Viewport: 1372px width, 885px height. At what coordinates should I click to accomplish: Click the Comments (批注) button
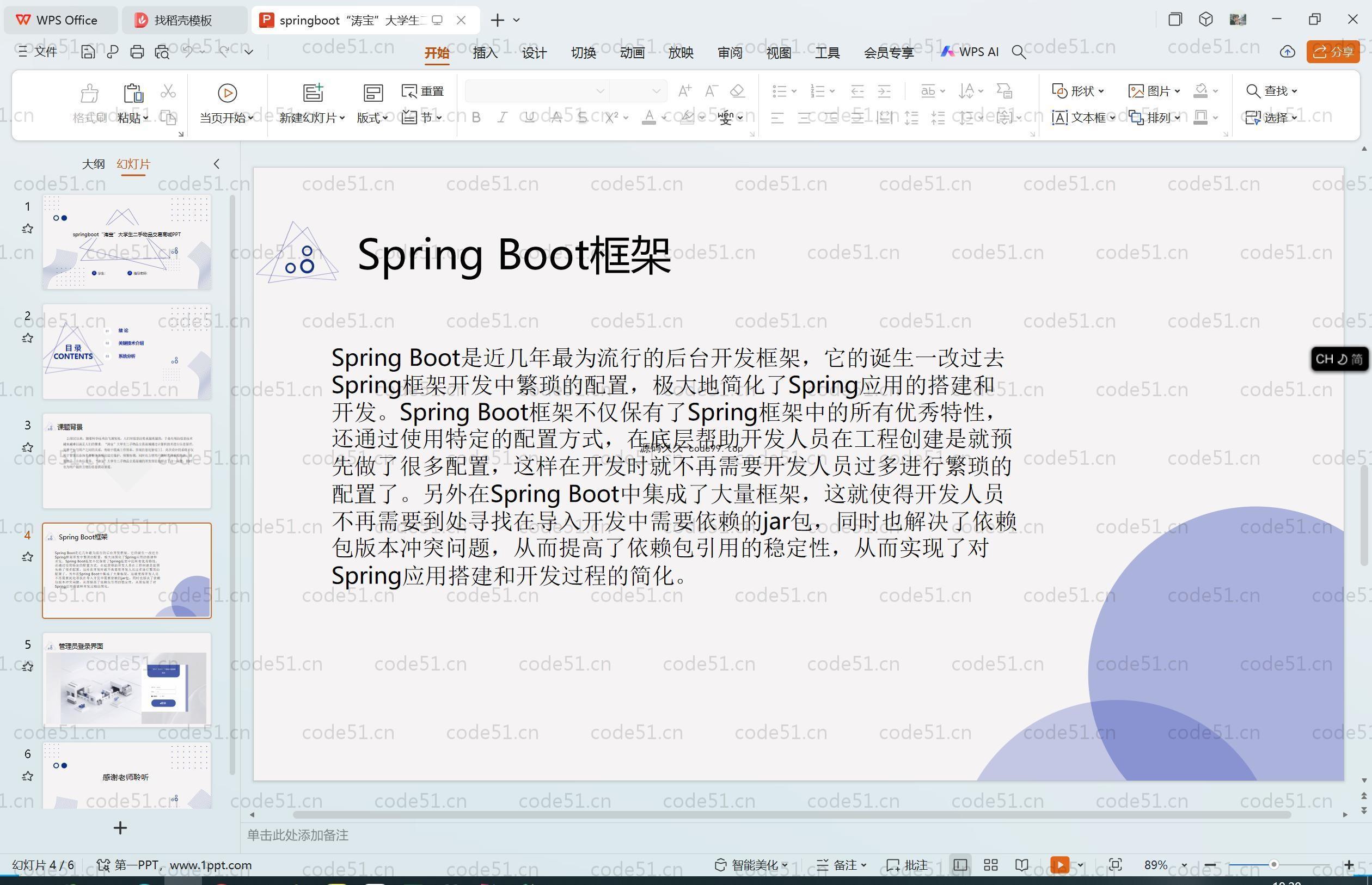(x=908, y=865)
